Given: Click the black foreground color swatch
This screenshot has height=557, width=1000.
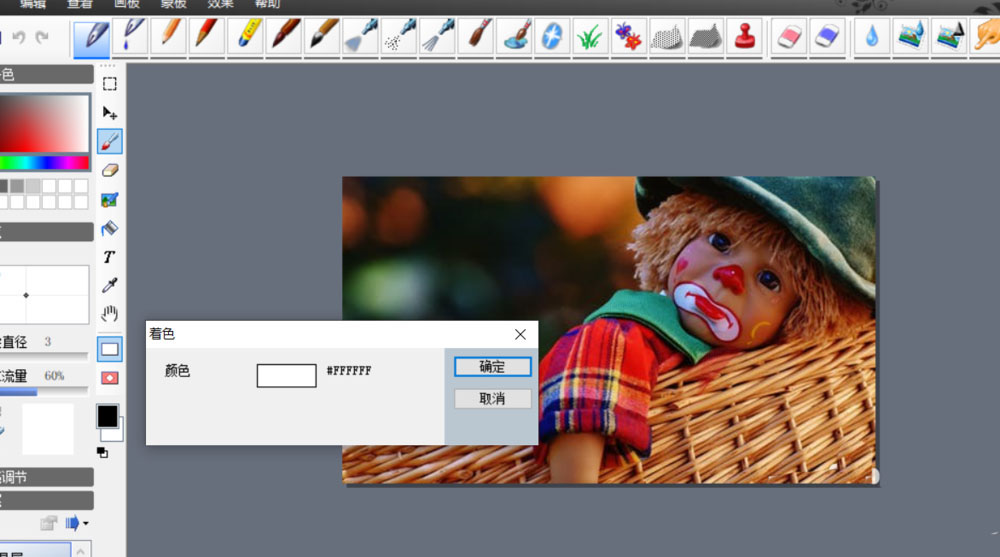Looking at the screenshot, I should point(107,417).
